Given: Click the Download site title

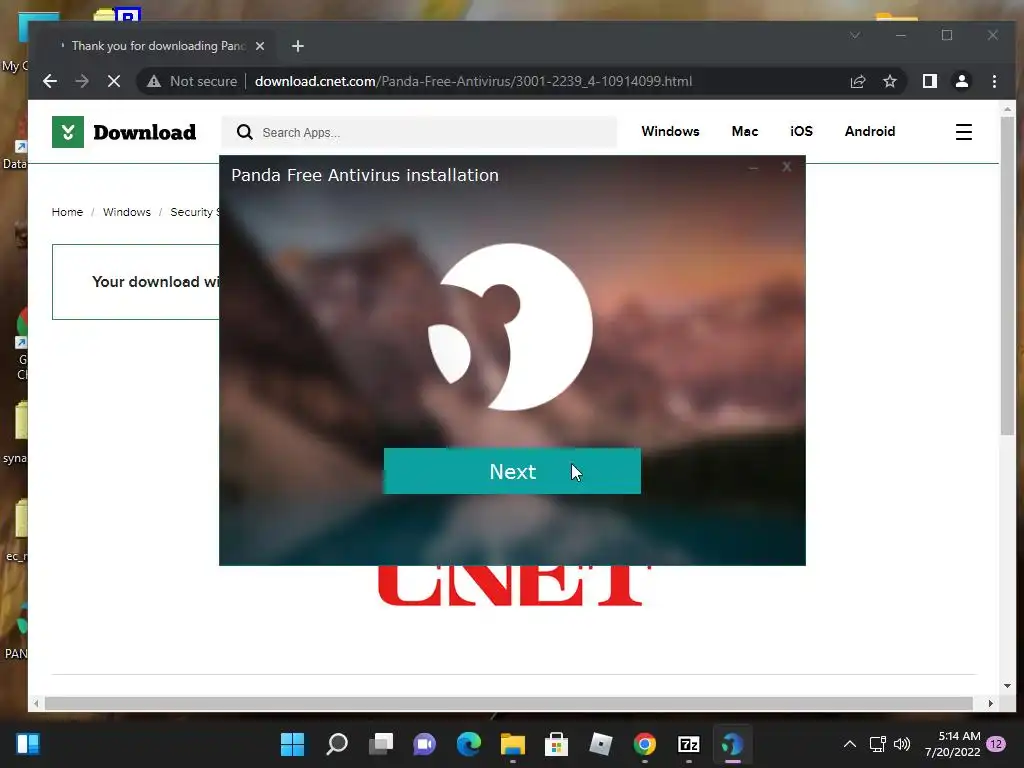Looking at the screenshot, I should [x=144, y=132].
